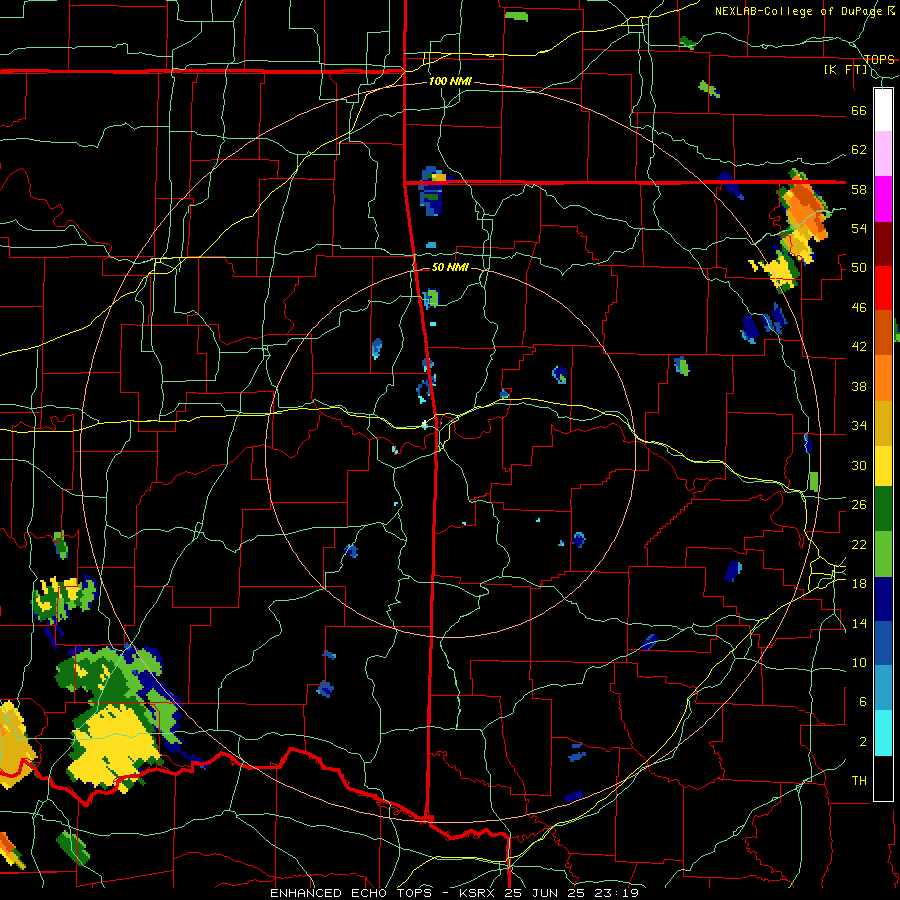Click the legend value '58'

[859, 189]
